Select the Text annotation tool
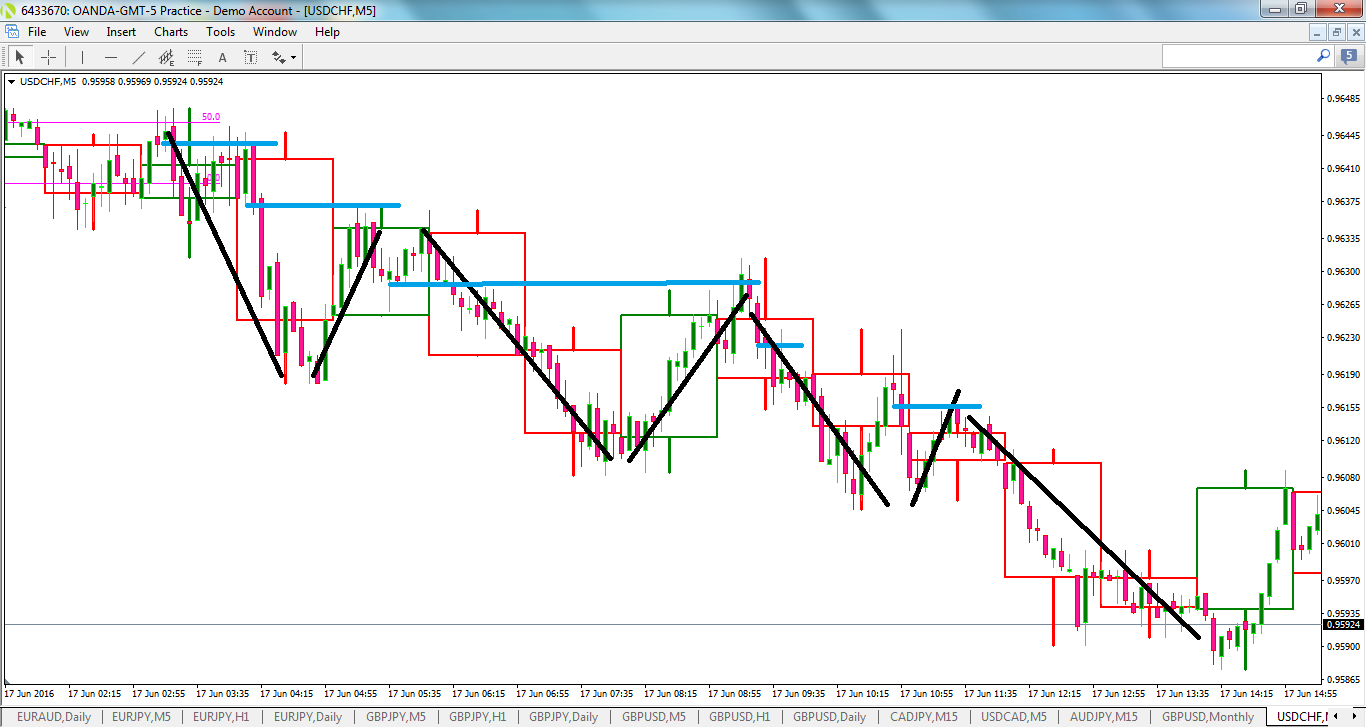 point(222,57)
